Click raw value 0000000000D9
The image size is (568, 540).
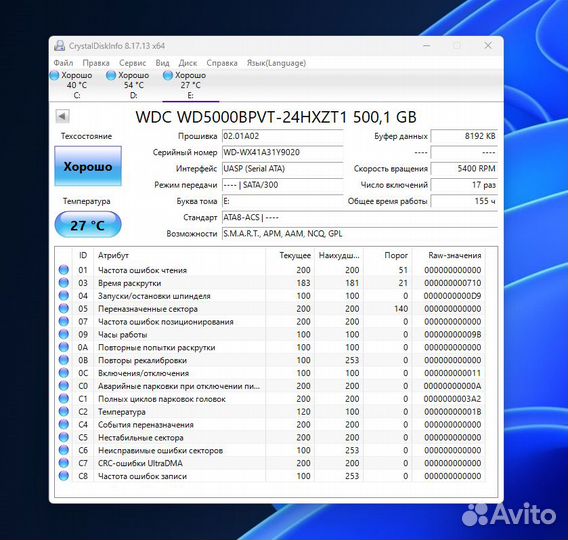452,296
